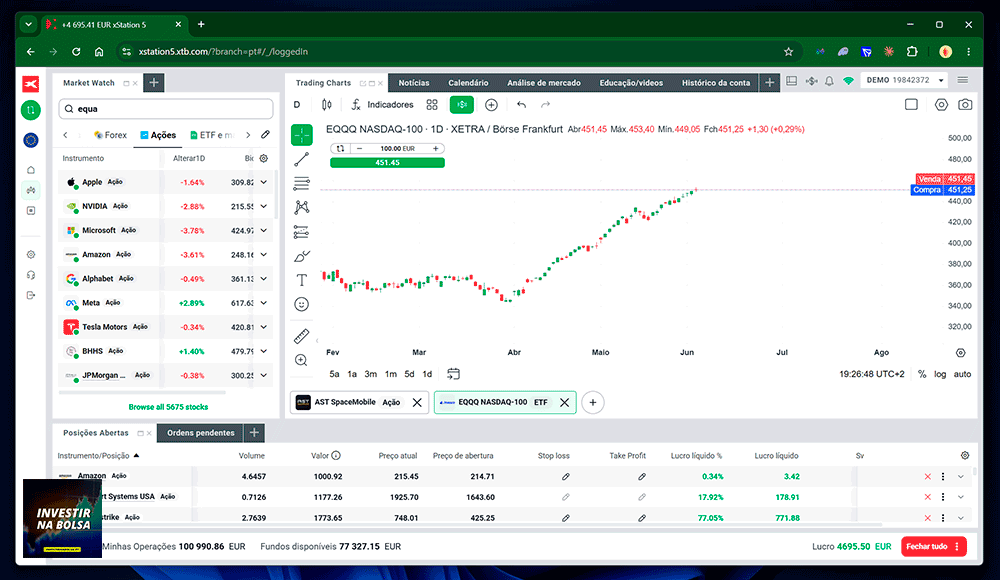The image size is (1000, 580).
Task: Click the XTB logo in sidebar
Action: point(31,84)
